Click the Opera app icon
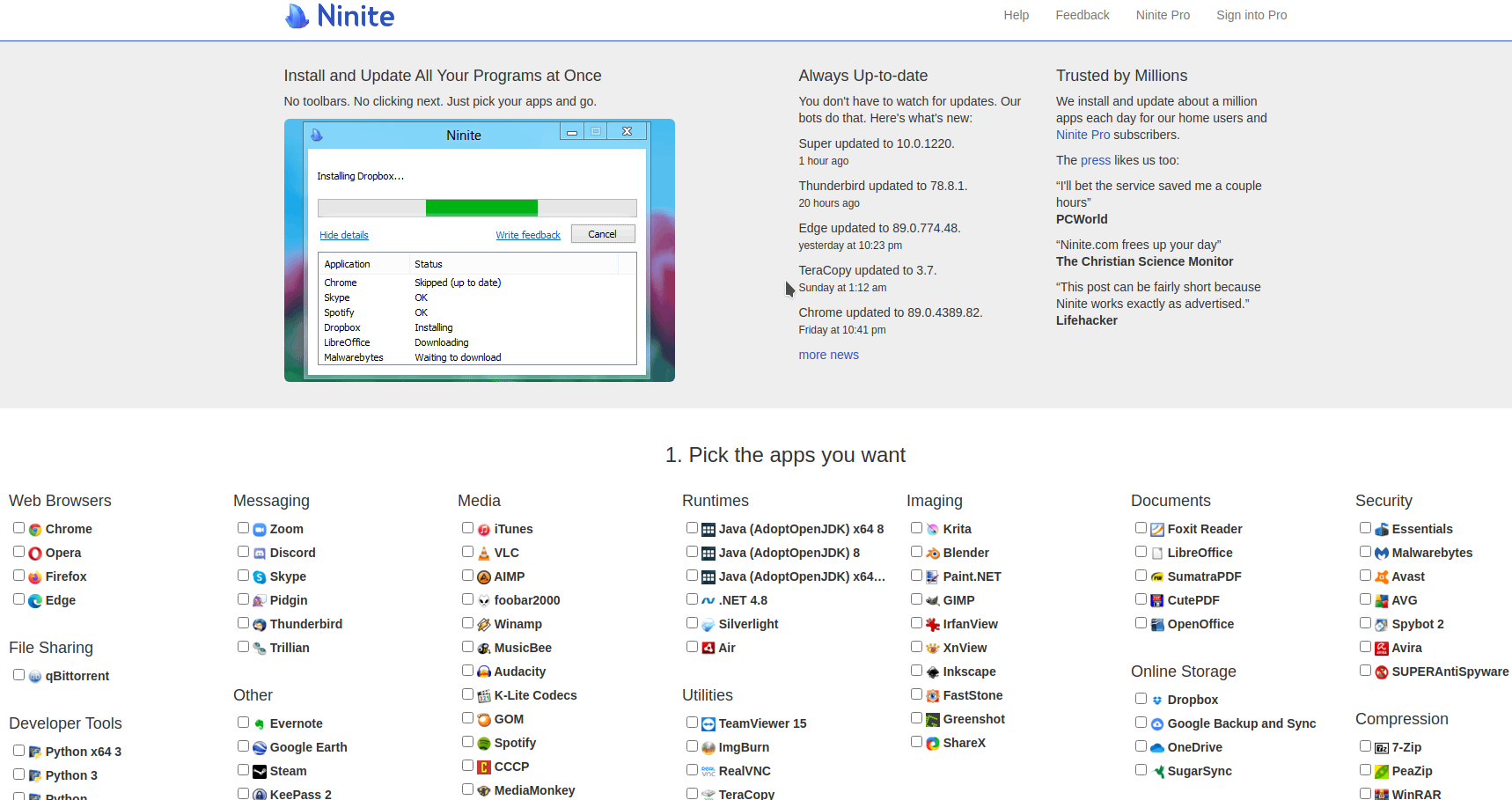Image resolution: width=1512 pixels, height=800 pixels. tap(35, 554)
